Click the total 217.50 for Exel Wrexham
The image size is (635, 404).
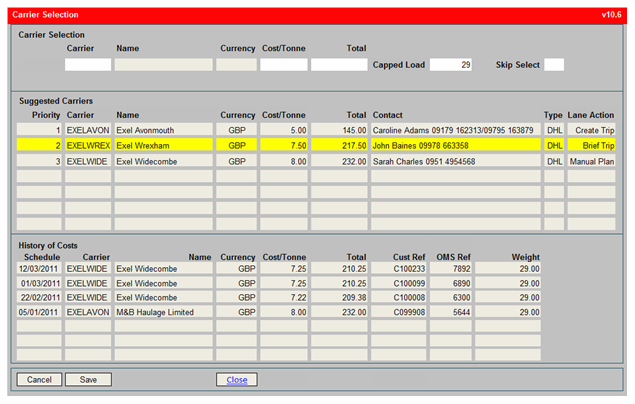(x=339, y=145)
